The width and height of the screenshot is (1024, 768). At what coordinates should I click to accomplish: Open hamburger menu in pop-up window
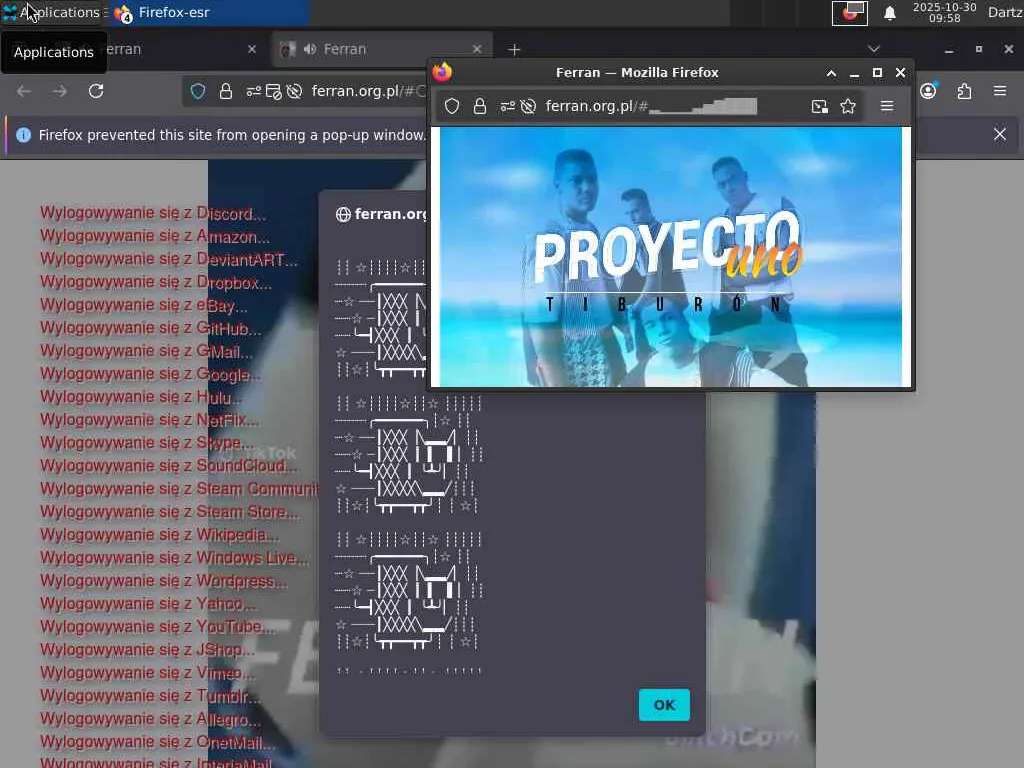887,106
